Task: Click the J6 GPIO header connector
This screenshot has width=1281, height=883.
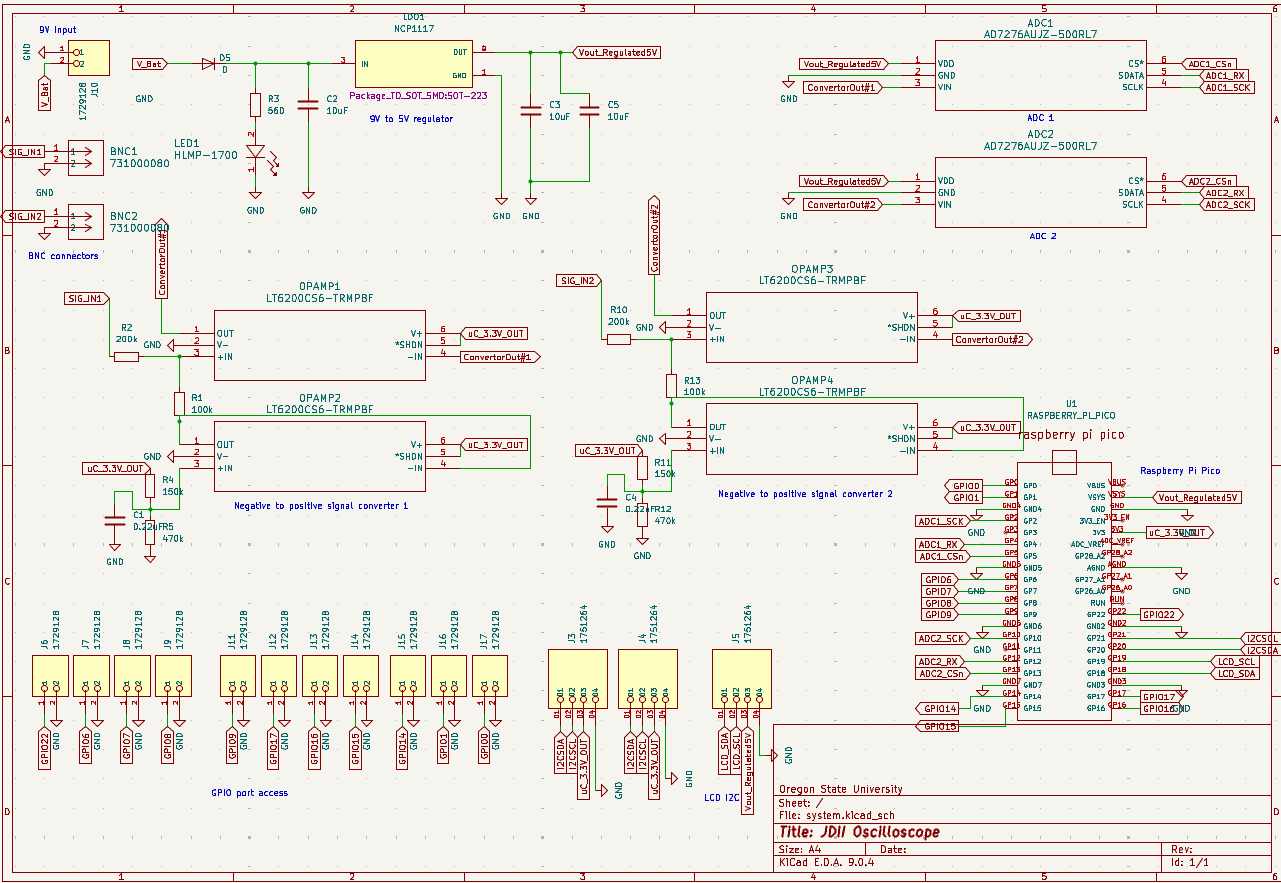Action: click(50, 675)
